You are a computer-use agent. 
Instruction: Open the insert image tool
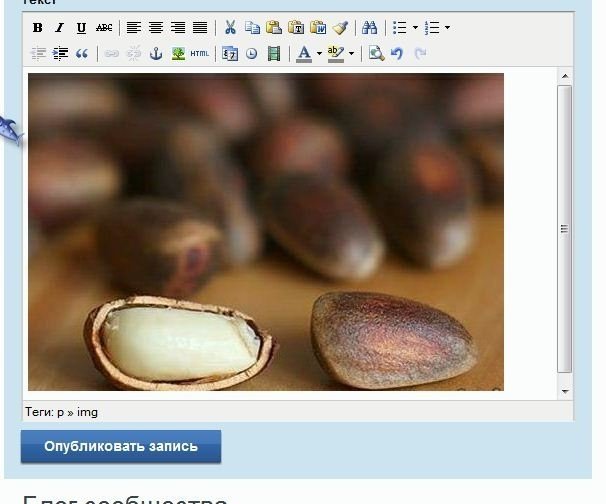[x=177, y=54]
